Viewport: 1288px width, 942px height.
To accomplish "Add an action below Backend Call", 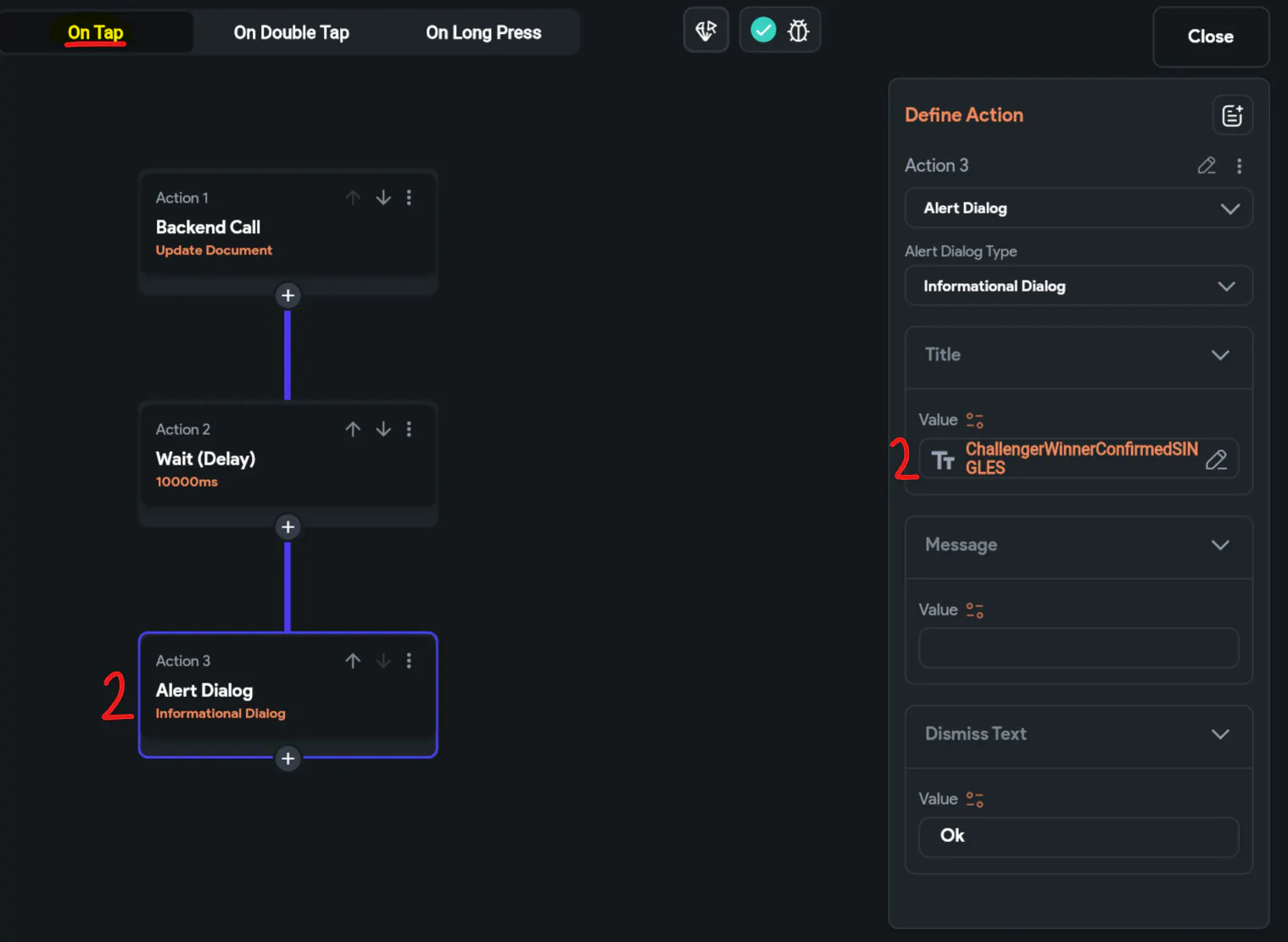I will tap(288, 295).
